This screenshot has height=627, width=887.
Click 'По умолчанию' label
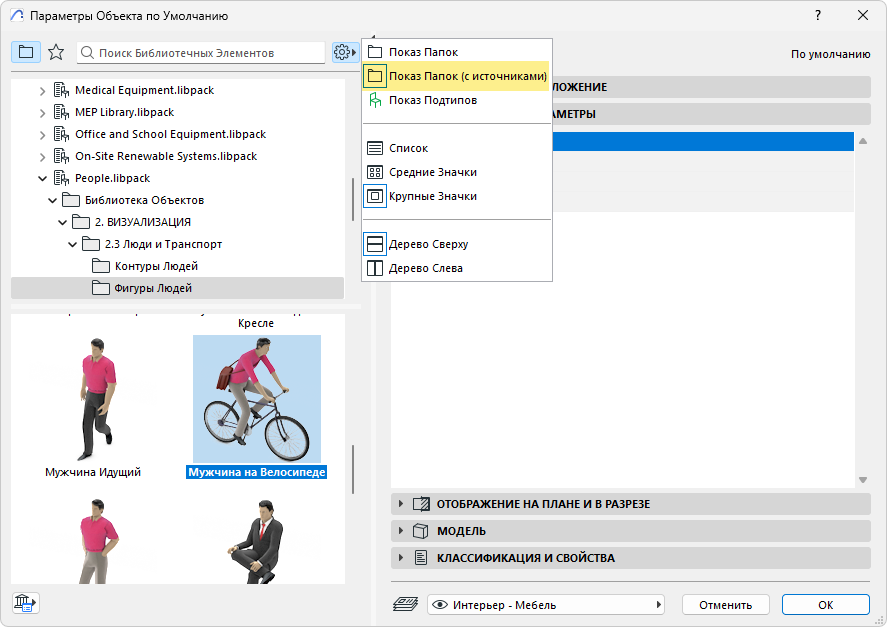pos(830,54)
